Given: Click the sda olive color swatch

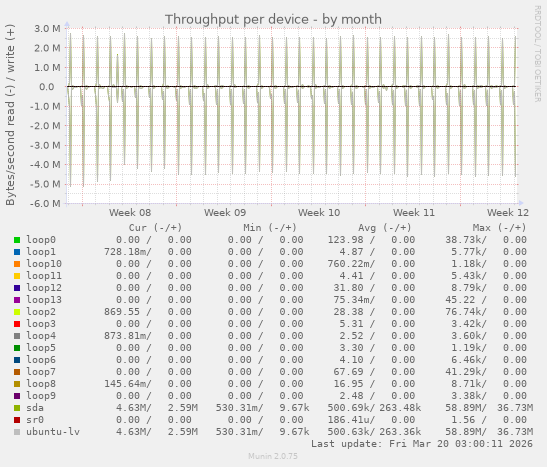Looking at the screenshot, I should click(17, 408).
